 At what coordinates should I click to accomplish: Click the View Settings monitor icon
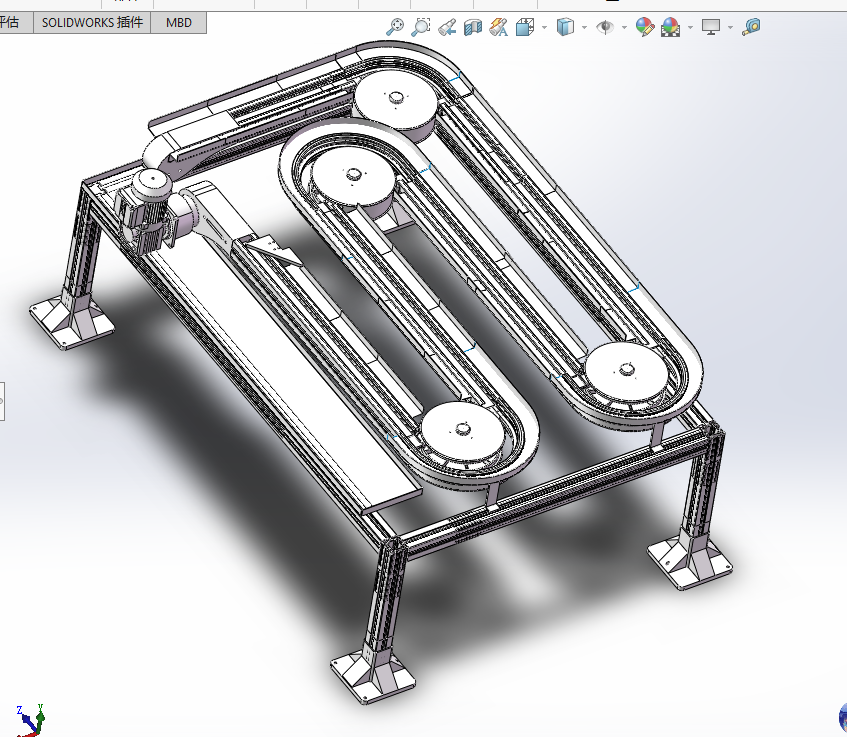pyautogui.click(x=711, y=27)
